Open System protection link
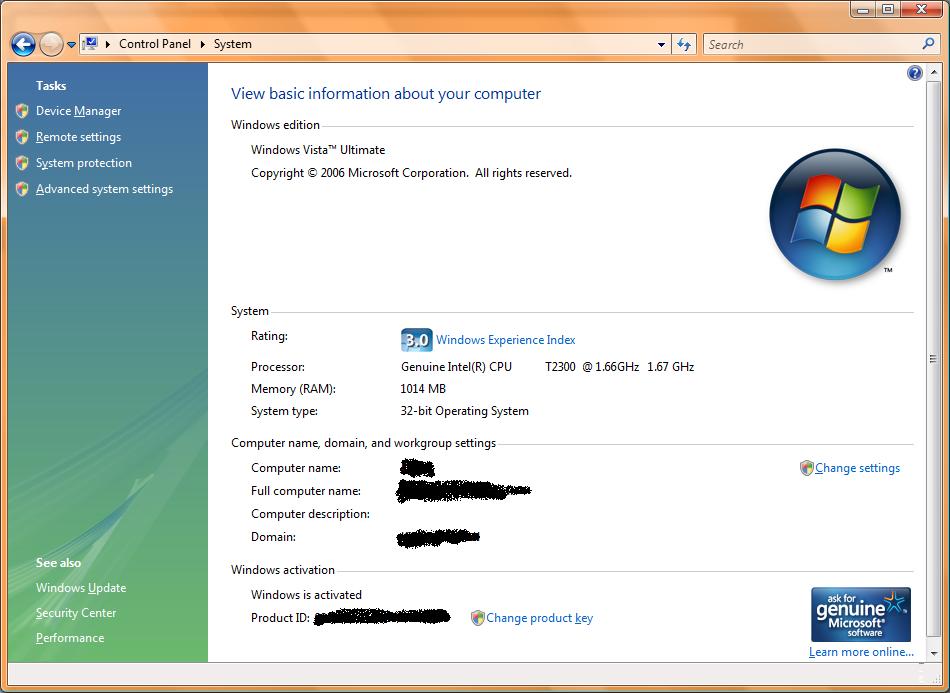950x693 pixels. [x=84, y=163]
